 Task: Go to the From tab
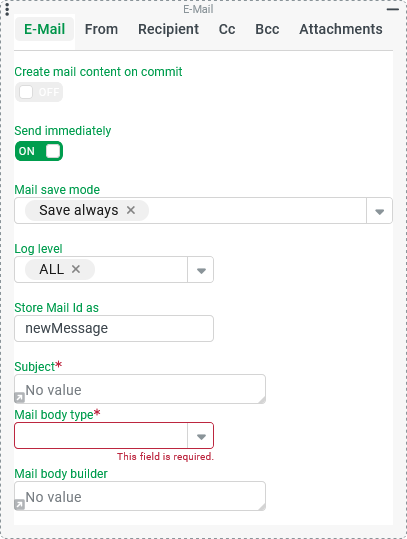pos(101,29)
